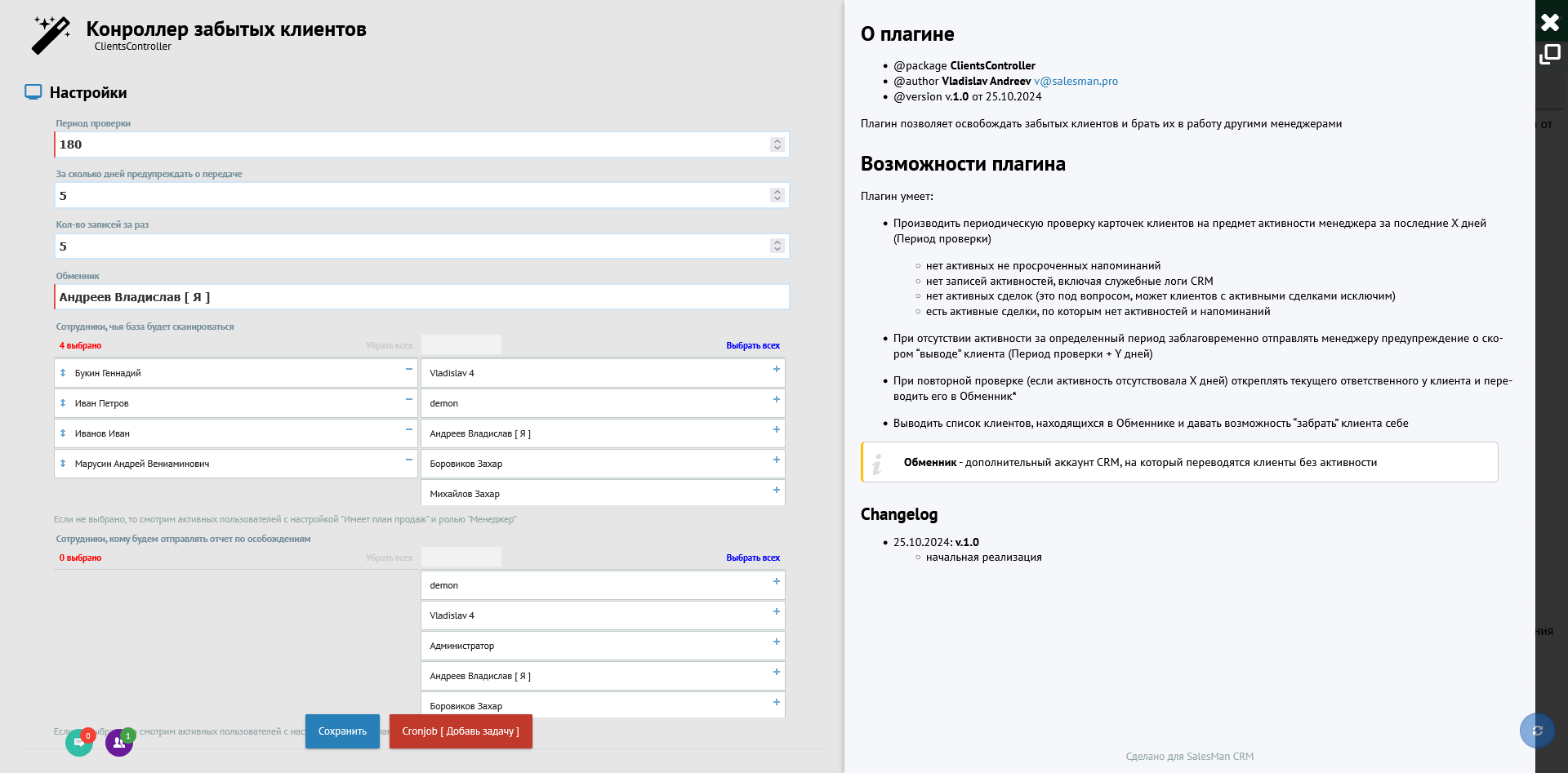Grab sort handle of Иванов Иван
Screen dimensions: 1568x773
[63, 433]
